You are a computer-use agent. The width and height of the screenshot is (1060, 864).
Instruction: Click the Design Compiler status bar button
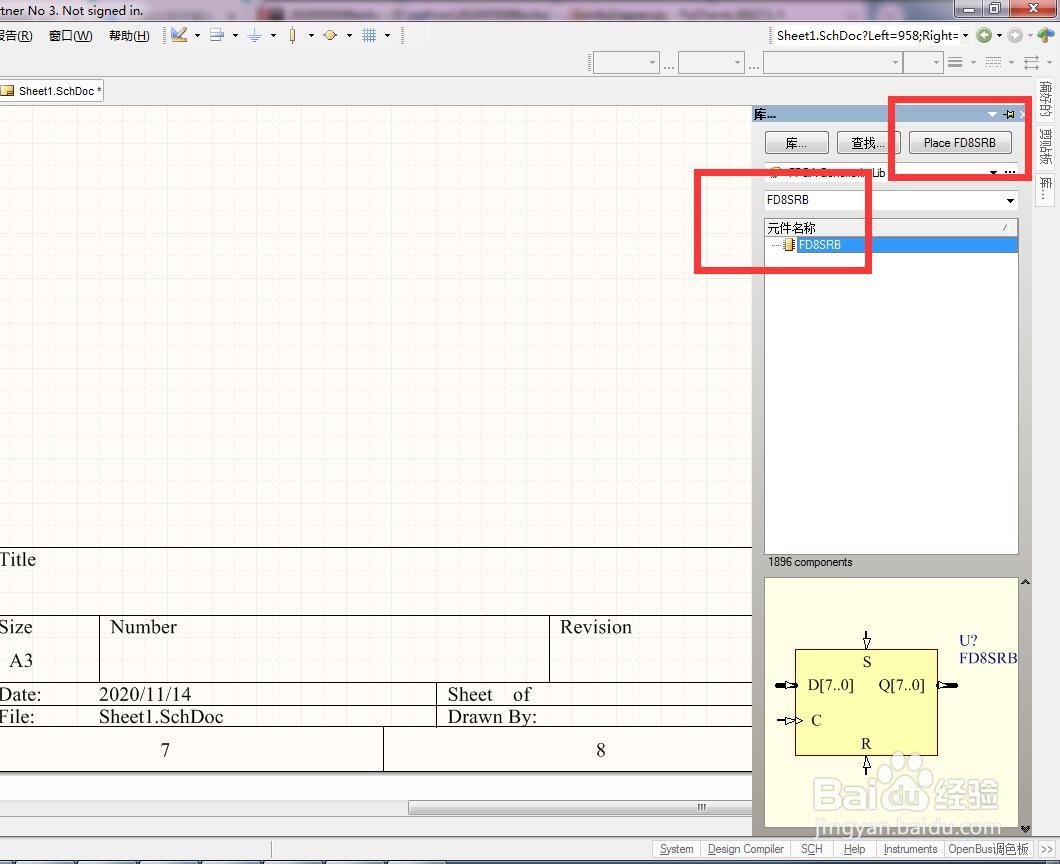746,849
